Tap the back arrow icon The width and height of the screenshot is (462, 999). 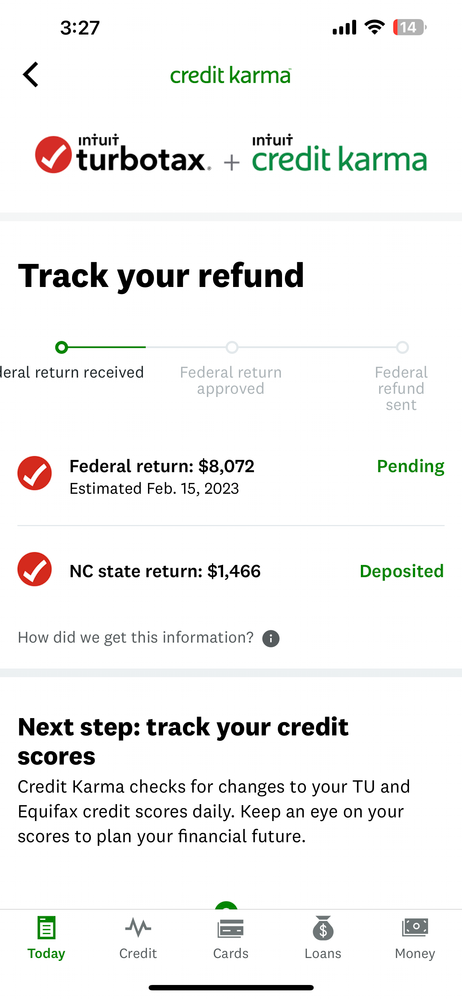tap(31, 75)
